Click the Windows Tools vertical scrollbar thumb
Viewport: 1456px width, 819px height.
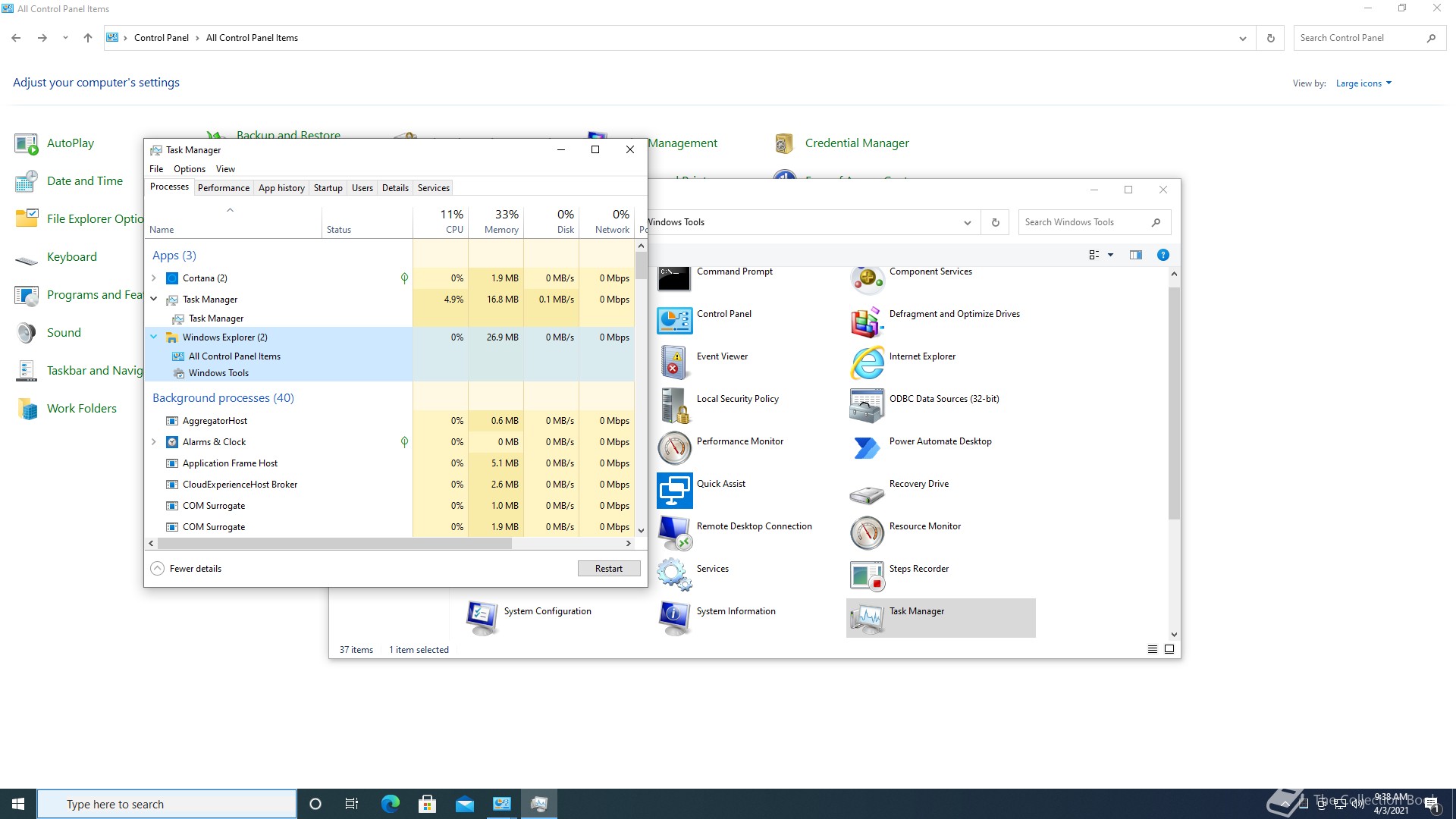(1174, 403)
